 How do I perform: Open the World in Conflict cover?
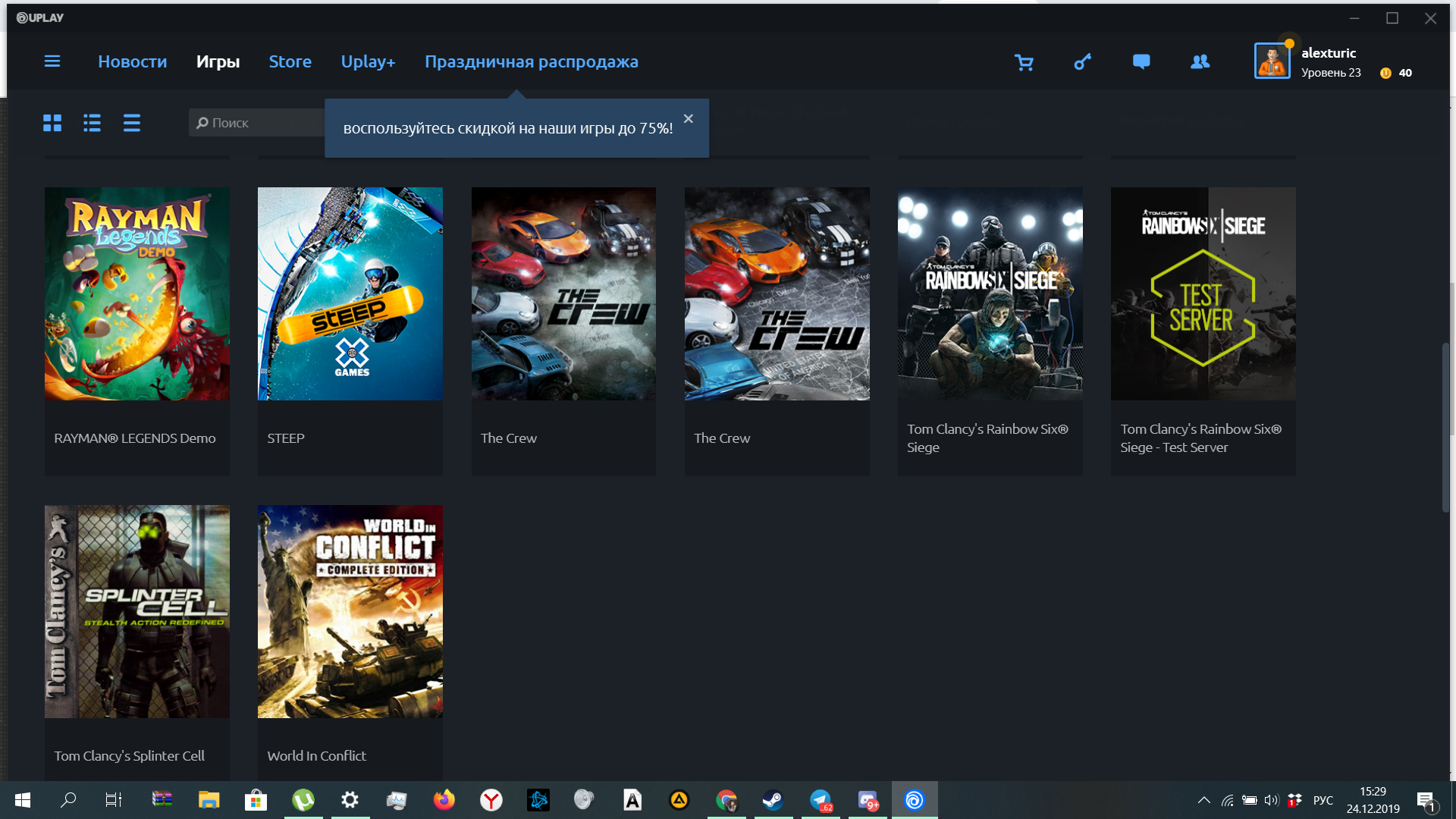tap(350, 611)
